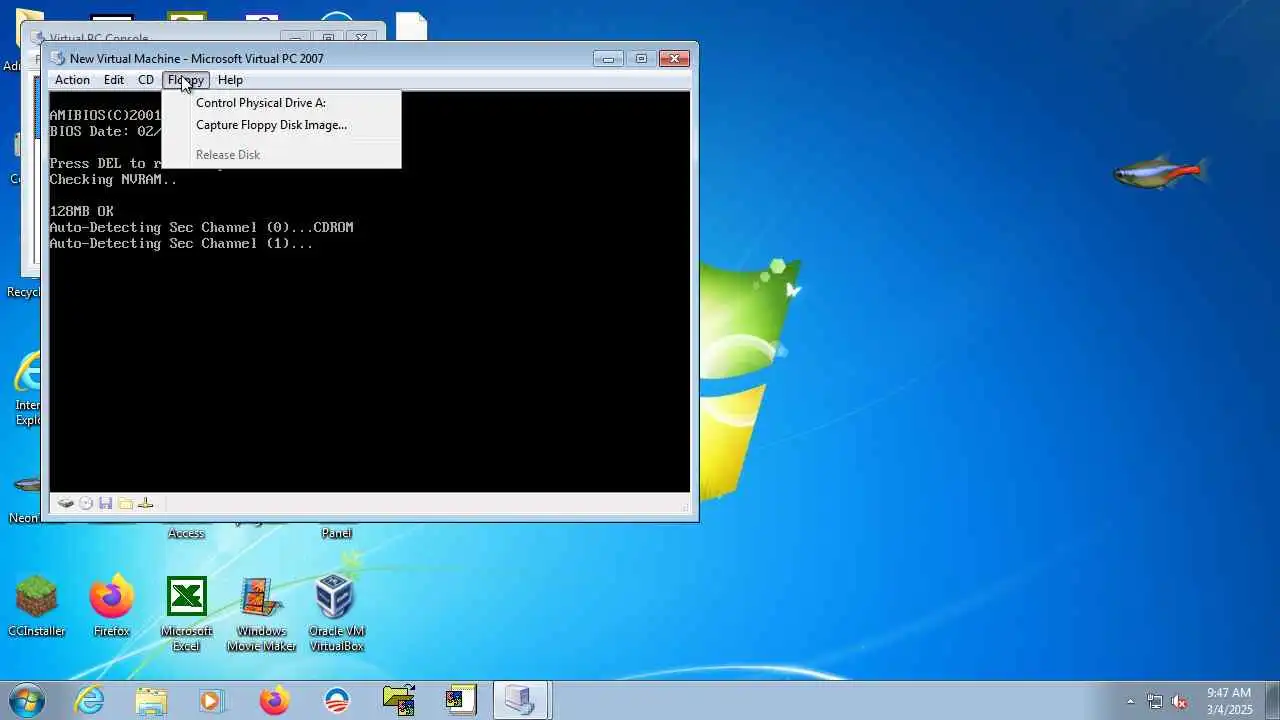Screen dimensions: 1280x720
Task: Select the Oracle VM VirtualBox desktop icon
Action: 336,614
